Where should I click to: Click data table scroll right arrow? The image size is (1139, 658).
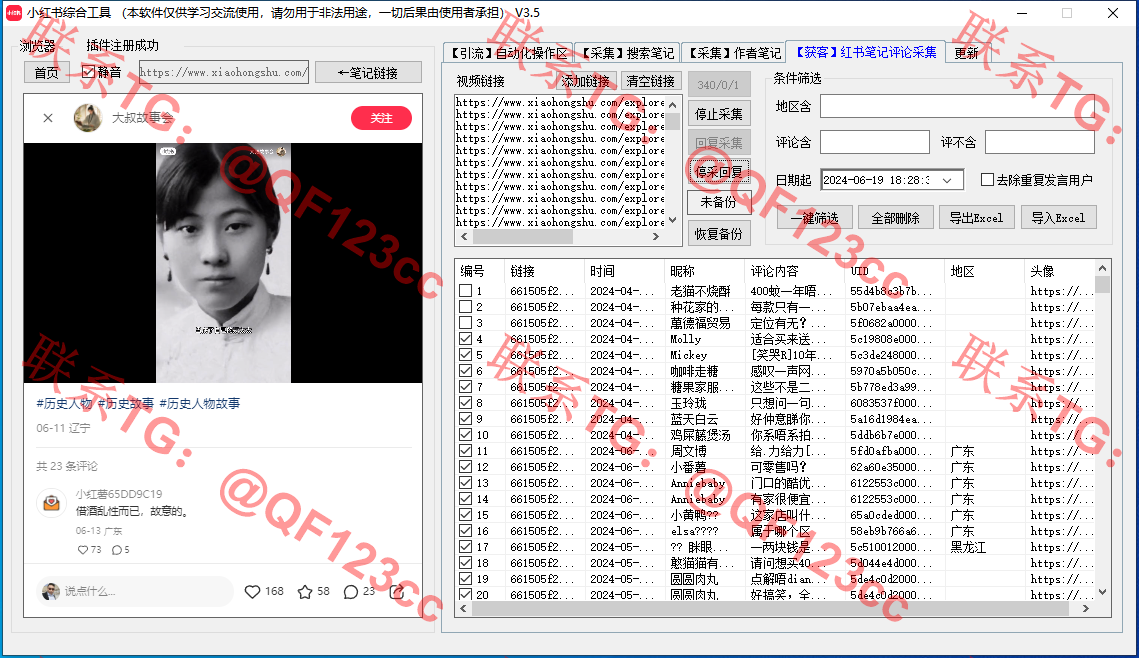[1086, 609]
